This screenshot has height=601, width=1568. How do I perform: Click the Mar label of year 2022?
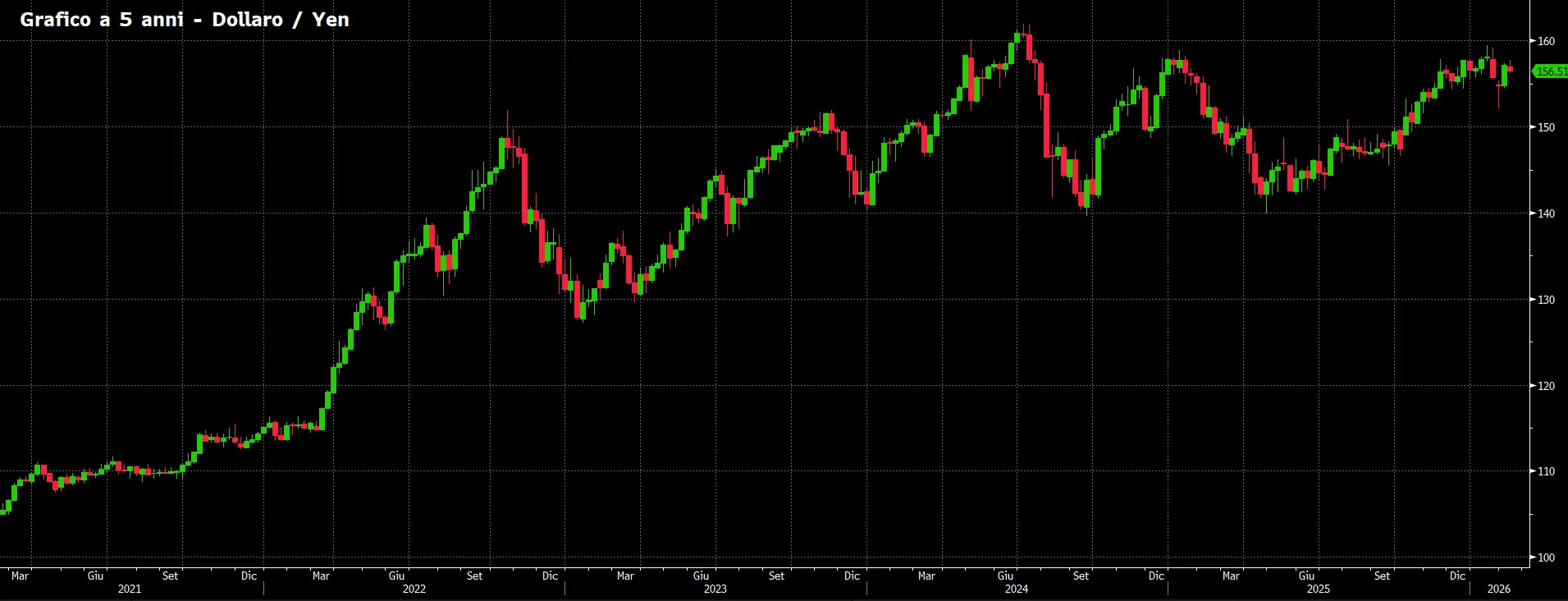point(321,576)
